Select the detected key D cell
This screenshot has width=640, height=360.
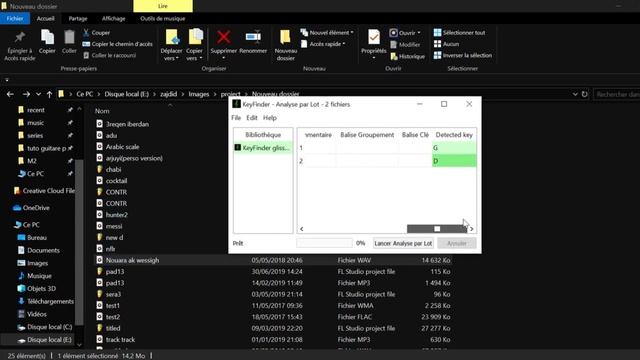pos(454,161)
